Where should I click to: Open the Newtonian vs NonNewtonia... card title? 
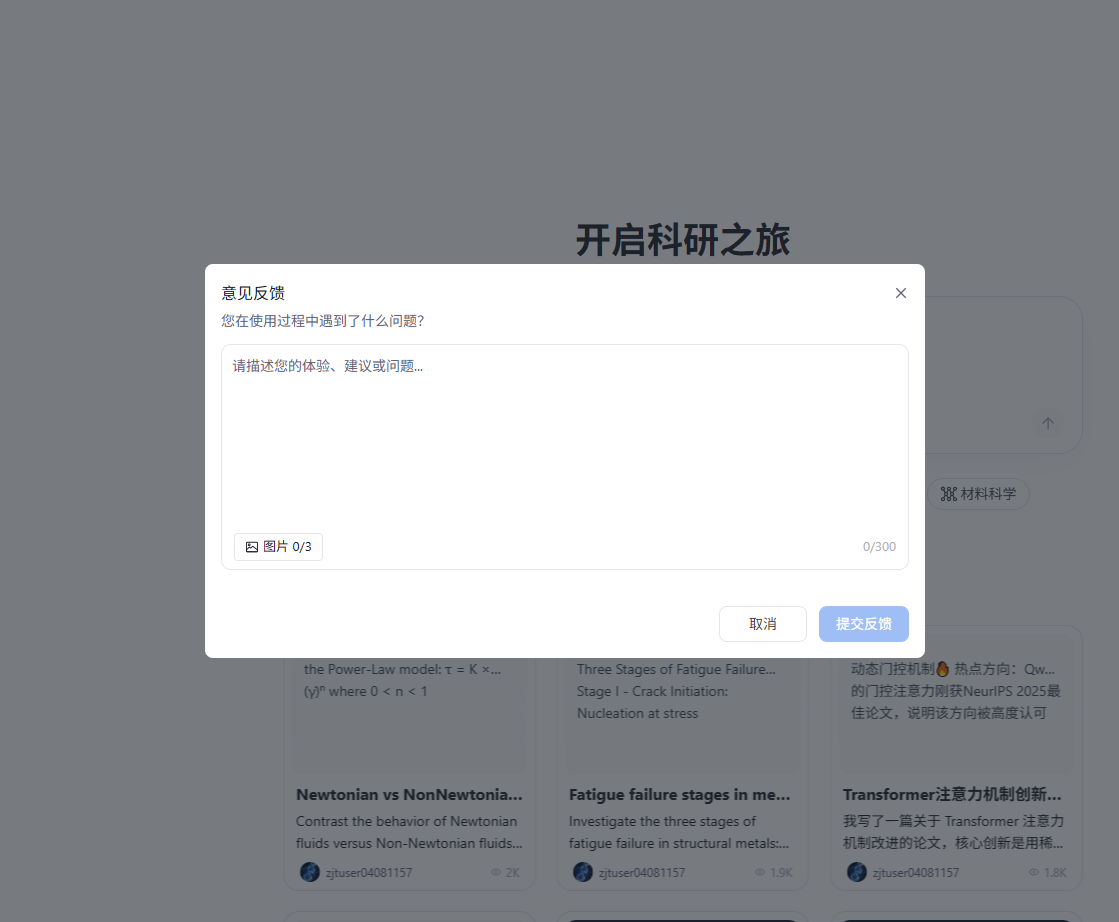pos(409,794)
